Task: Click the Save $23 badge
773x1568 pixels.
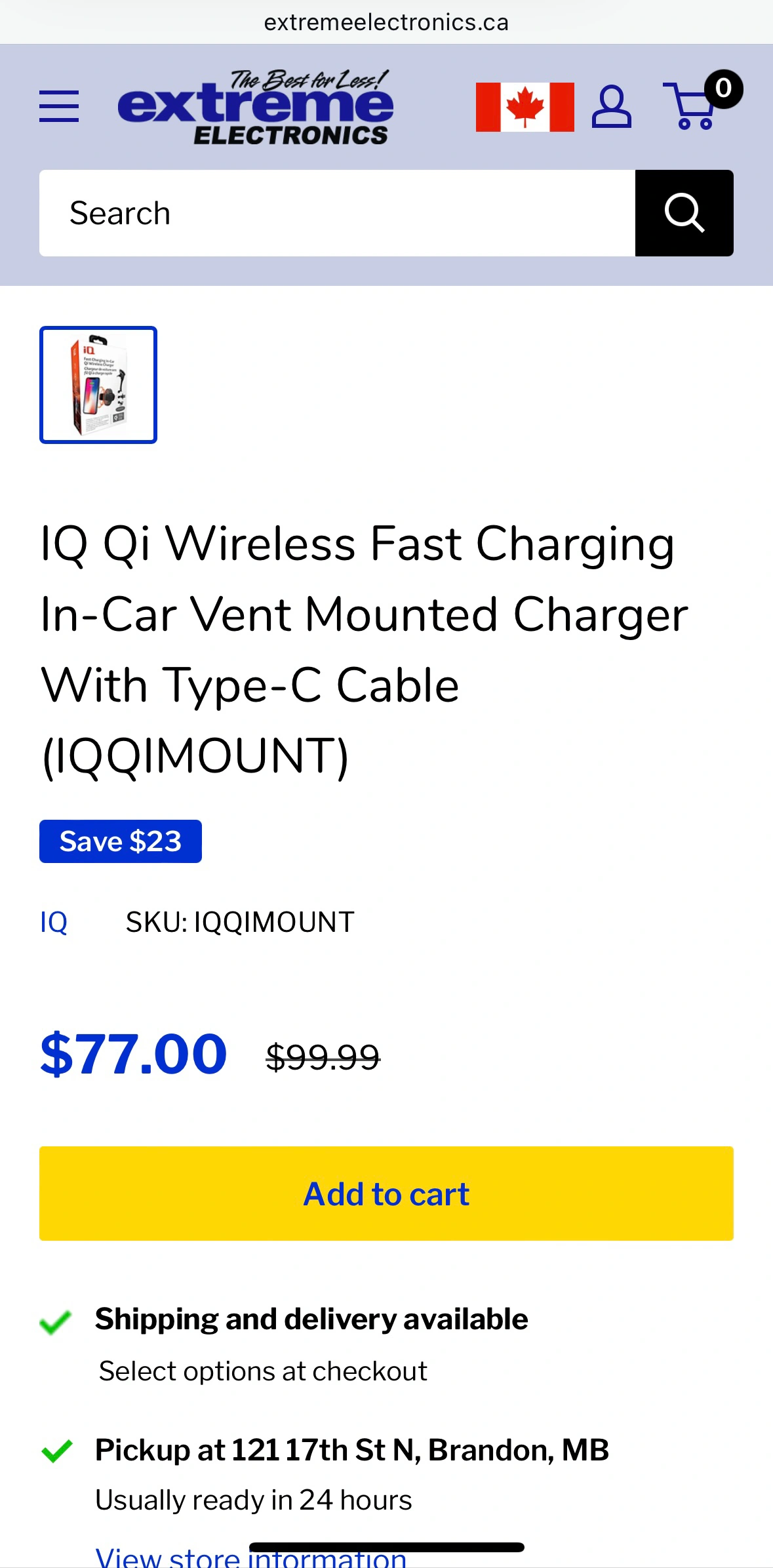Action: 121,841
